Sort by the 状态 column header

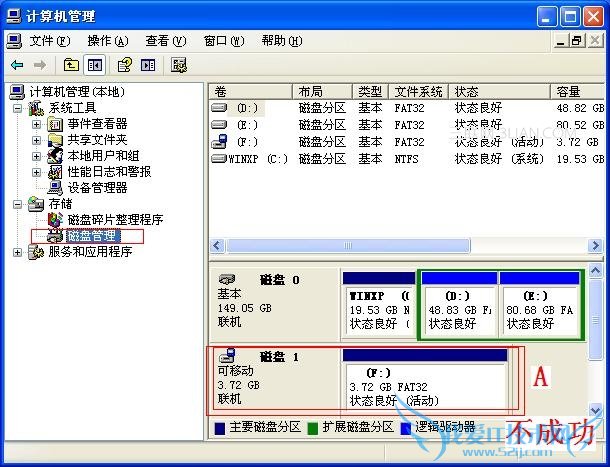coord(500,91)
